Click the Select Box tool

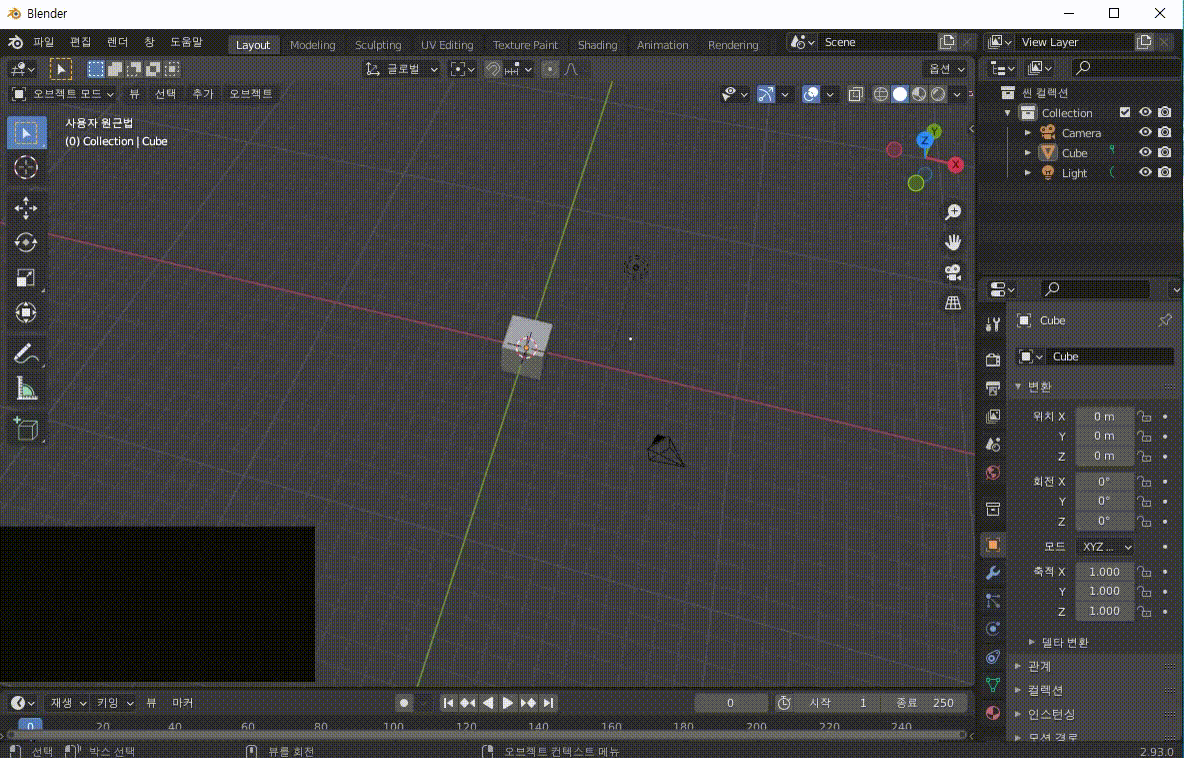pos(26,133)
